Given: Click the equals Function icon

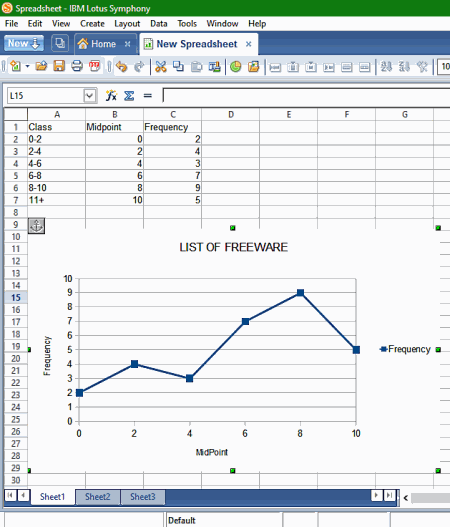Looking at the screenshot, I should (x=148, y=95).
